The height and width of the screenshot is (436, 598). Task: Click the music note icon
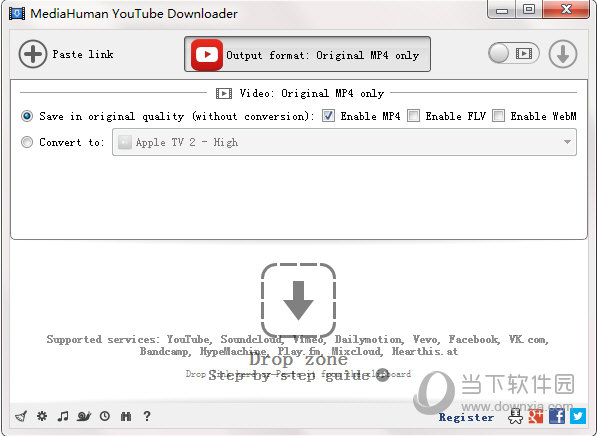(63, 416)
